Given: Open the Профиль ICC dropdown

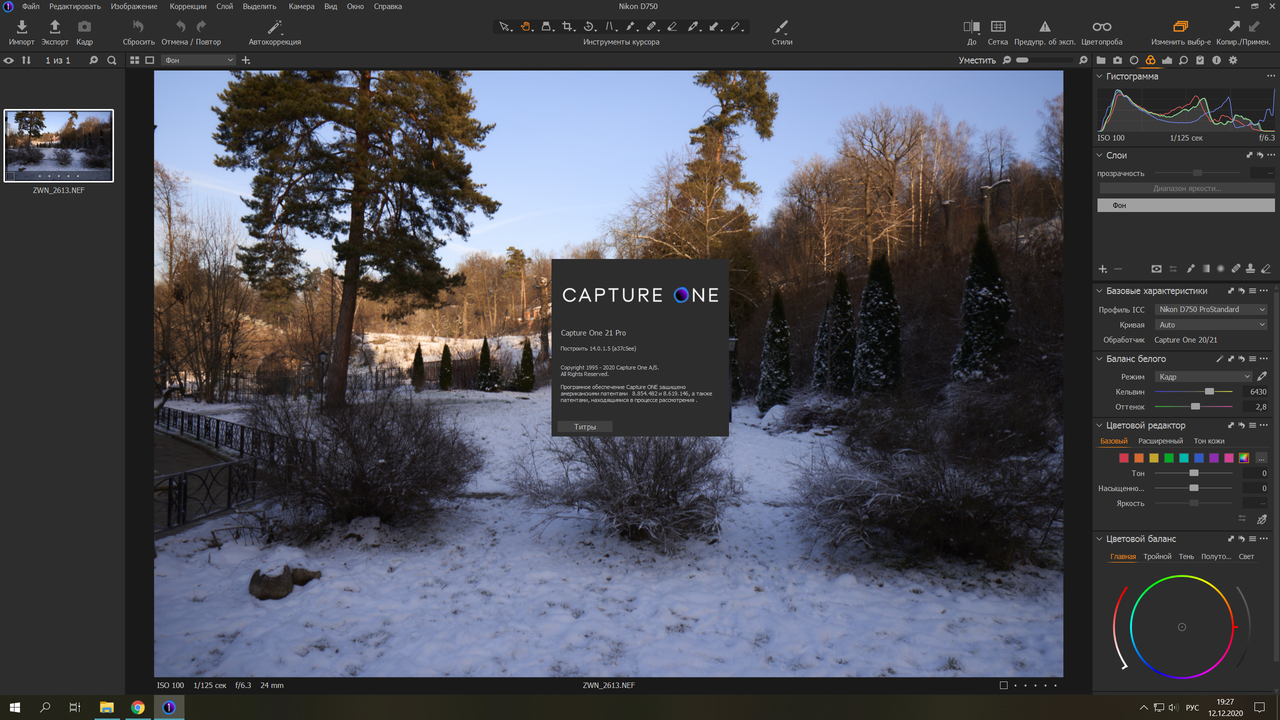Looking at the screenshot, I should coord(1210,310).
